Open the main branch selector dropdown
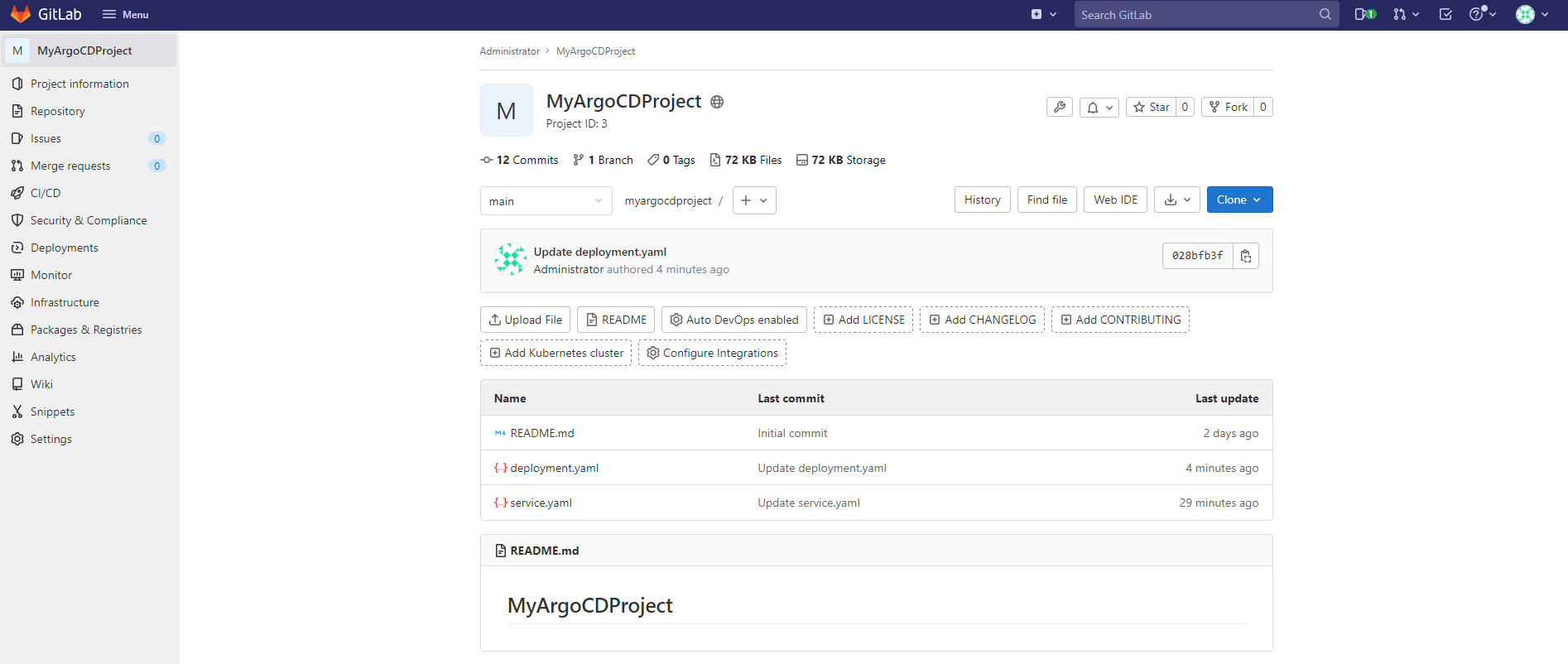 546,200
